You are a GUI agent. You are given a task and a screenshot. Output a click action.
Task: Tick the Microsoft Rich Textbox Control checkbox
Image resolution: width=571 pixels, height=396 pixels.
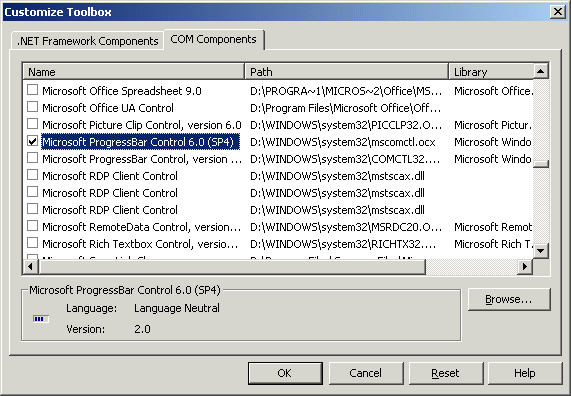[x=32, y=243]
